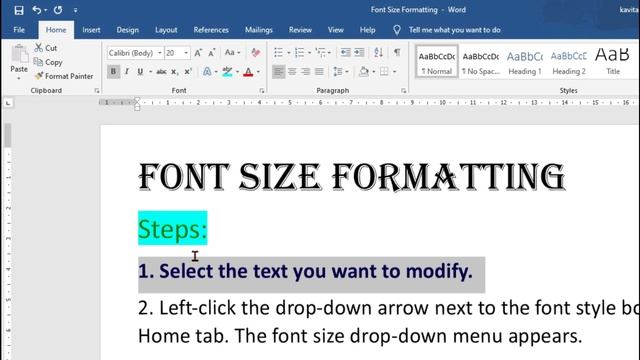This screenshot has width=640, height=360.
Task: Toggle Show/Hide paragraph marks
Action: point(397,52)
